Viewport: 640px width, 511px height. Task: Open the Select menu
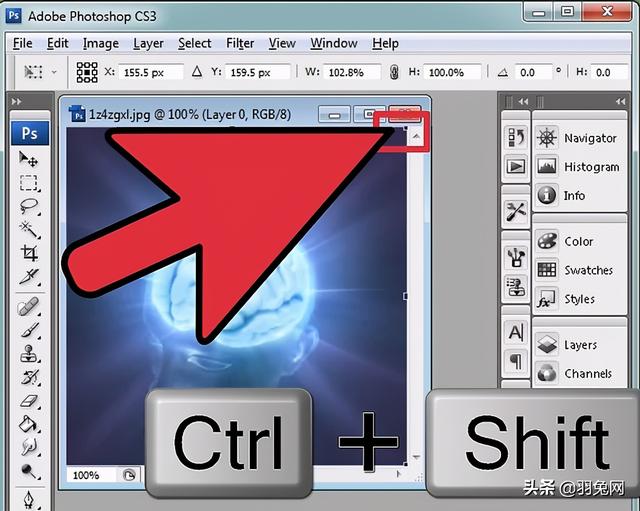(195, 43)
